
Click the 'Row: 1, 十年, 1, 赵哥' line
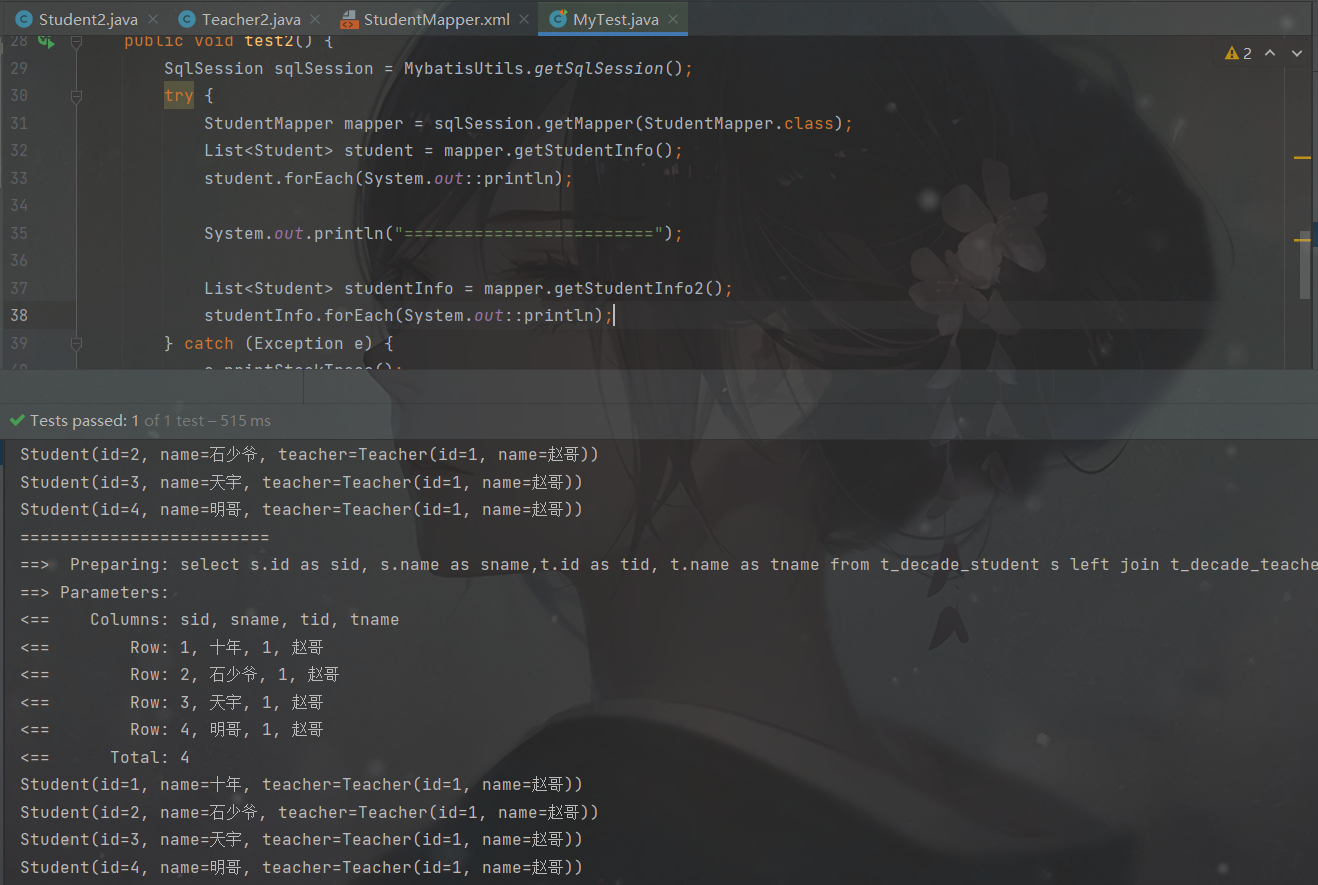[227, 647]
